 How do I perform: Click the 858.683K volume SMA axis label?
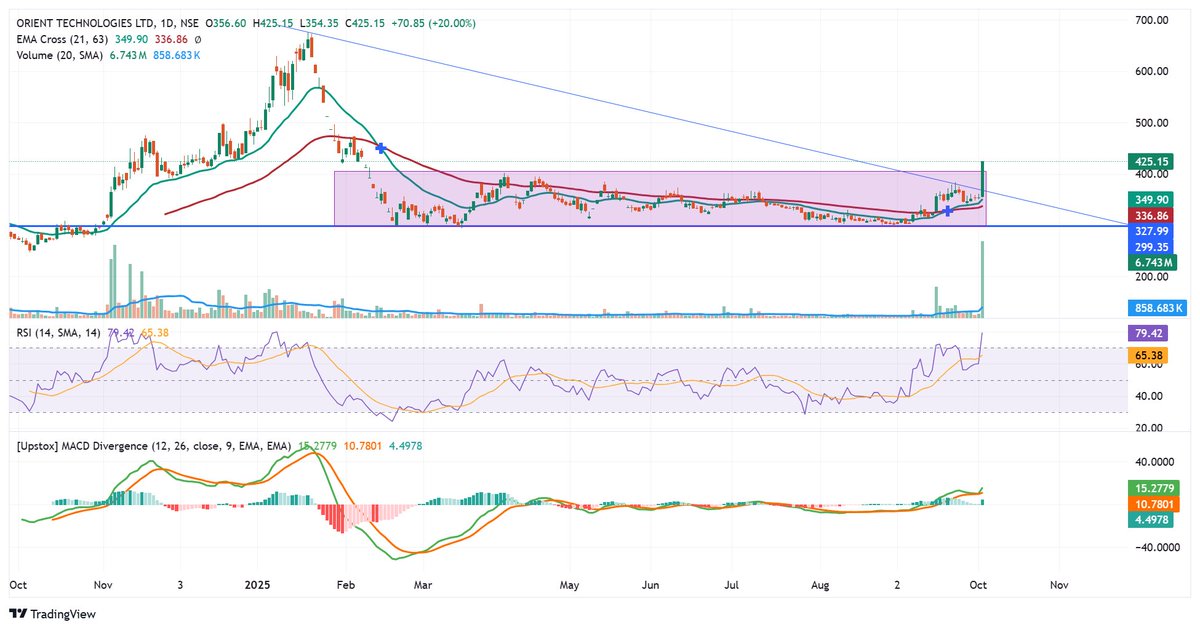coord(1156,309)
